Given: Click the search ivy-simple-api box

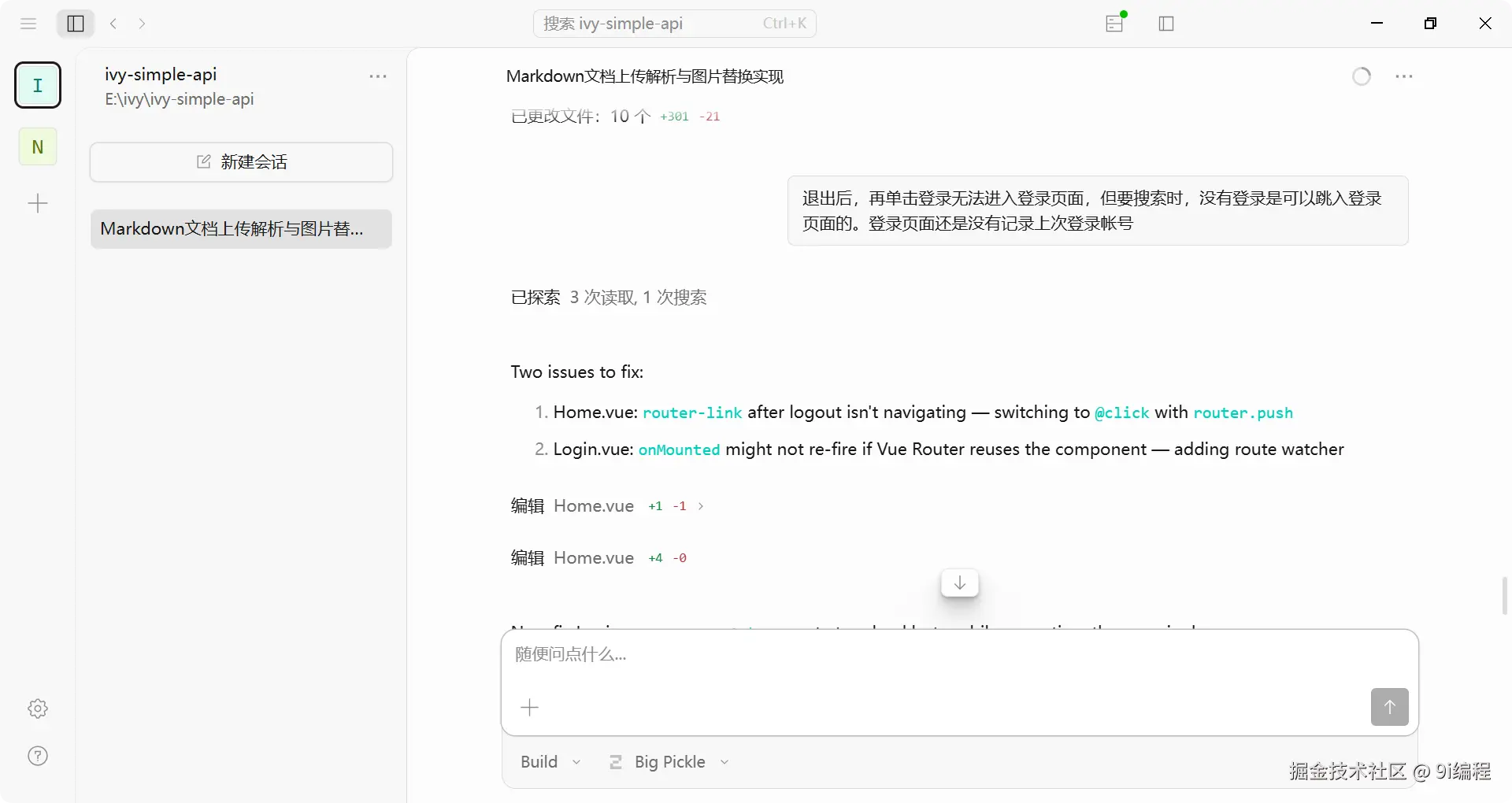Looking at the screenshot, I should 675,24.
